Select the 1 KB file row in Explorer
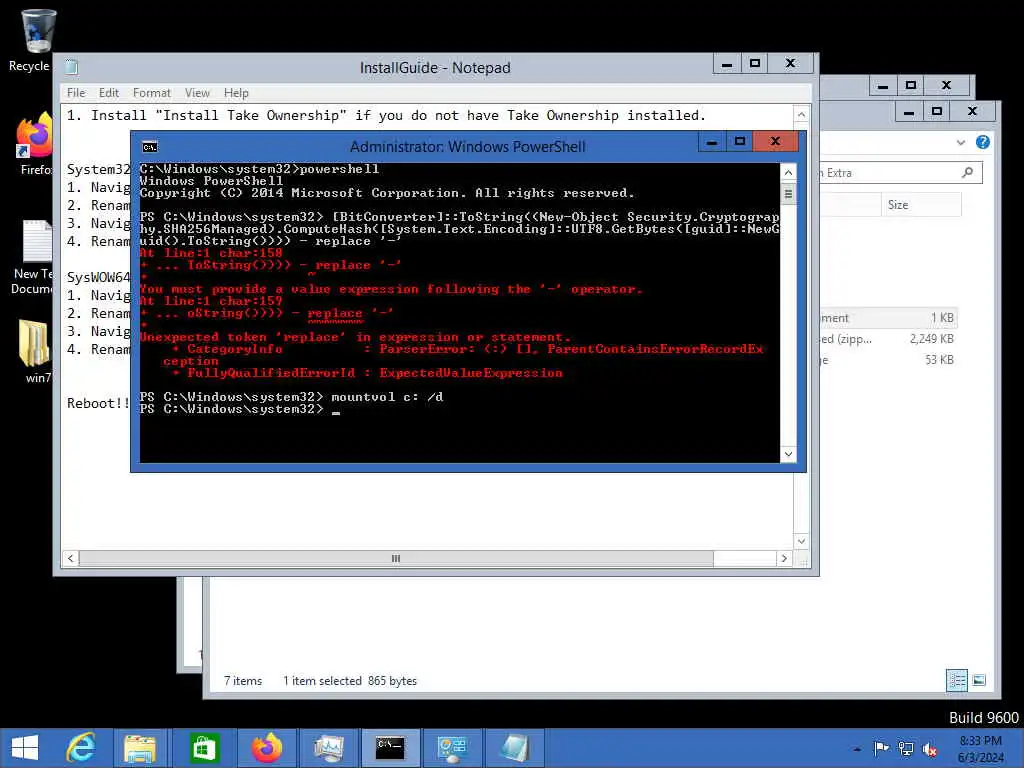This screenshot has width=1024, height=768. pyautogui.click(x=889, y=317)
